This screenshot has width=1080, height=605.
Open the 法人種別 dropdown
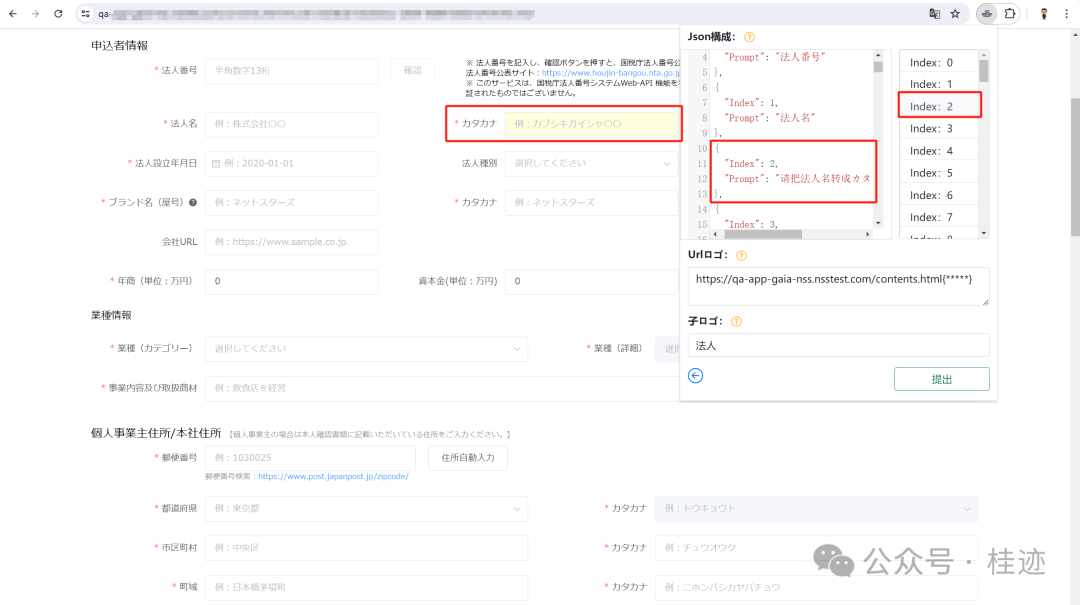tap(592, 163)
